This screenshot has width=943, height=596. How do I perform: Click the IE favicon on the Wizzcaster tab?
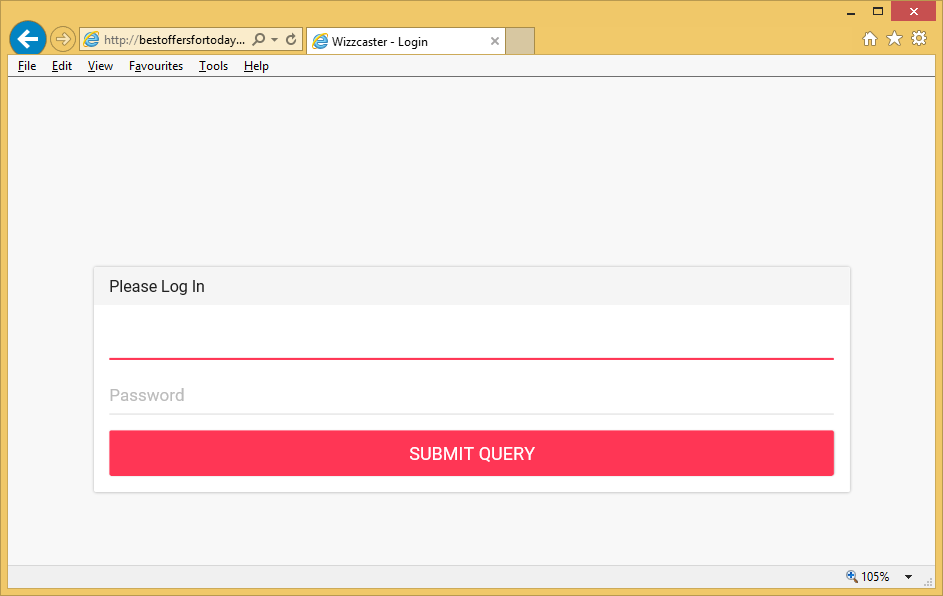321,41
